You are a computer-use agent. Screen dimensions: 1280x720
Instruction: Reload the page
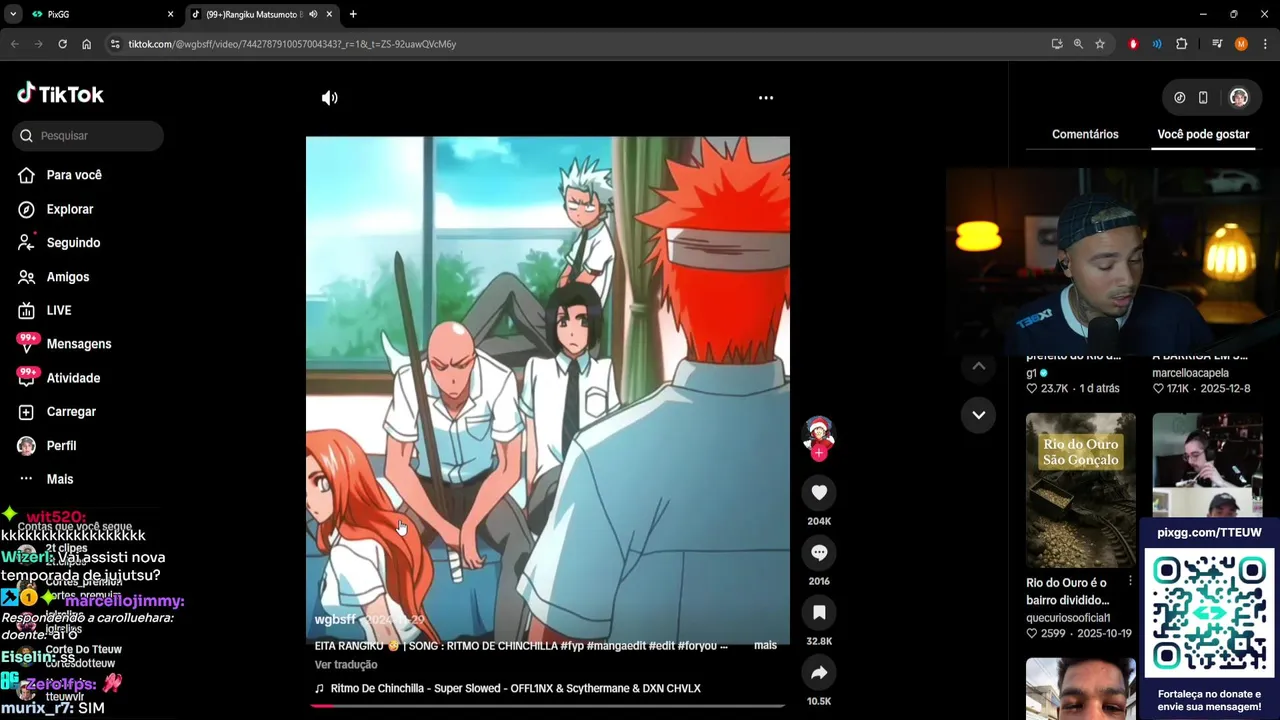tap(62, 44)
